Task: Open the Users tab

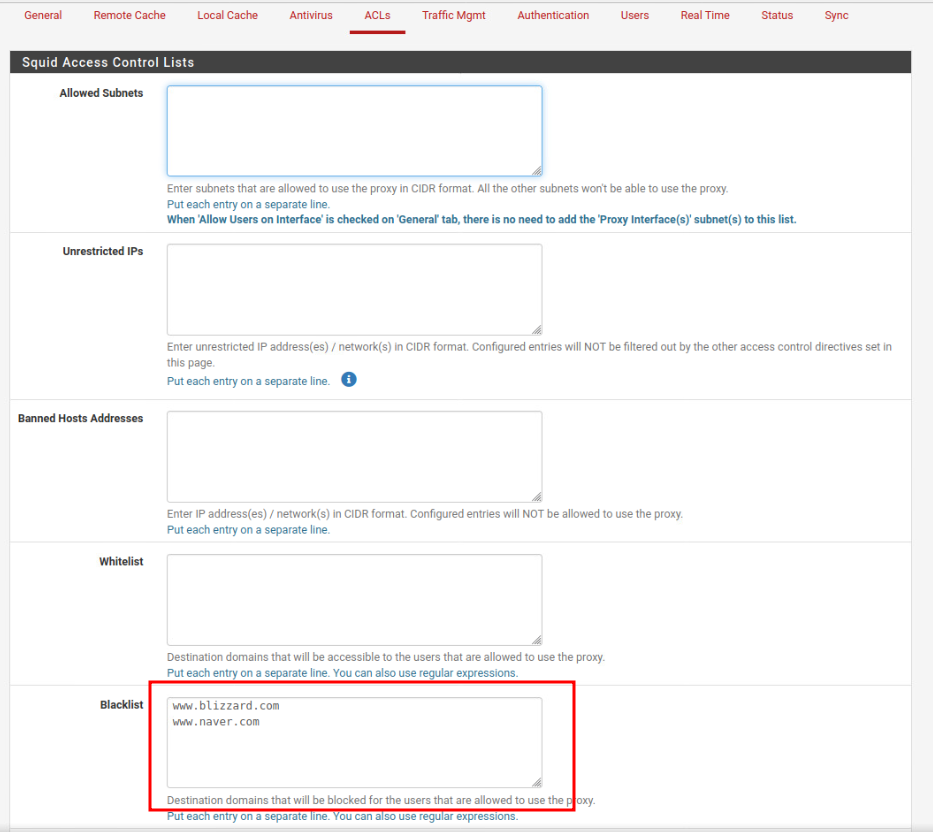Action: click(634, 15)
